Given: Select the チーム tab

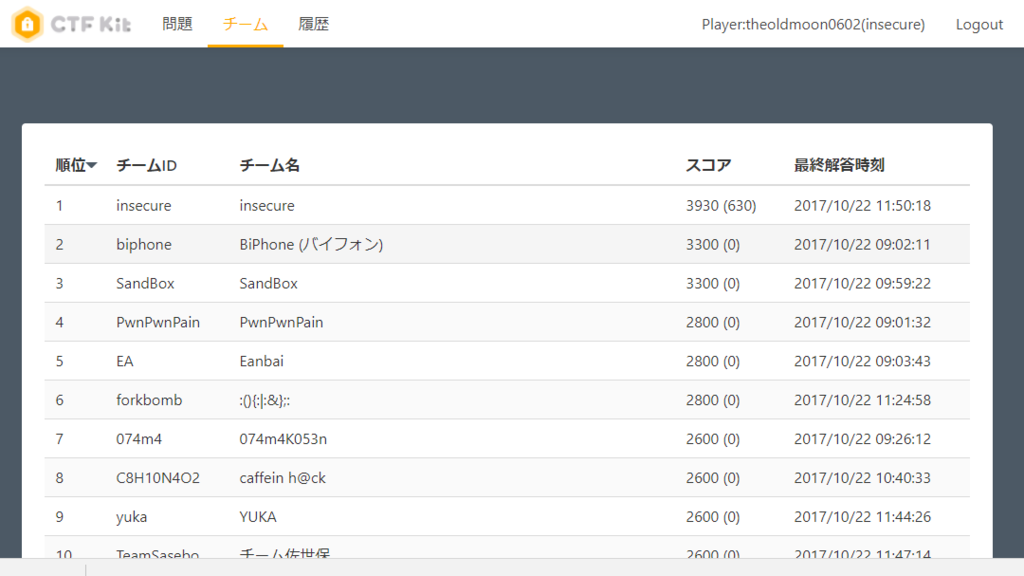Looking at the screenshot, I should pos(246,24).
